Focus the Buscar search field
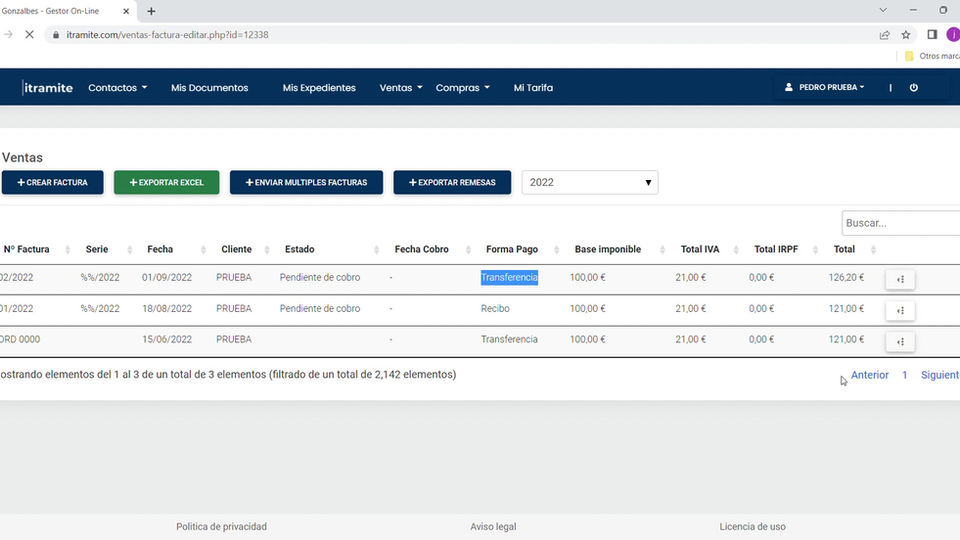The width and height of the screenshot is (960, 540). pos(901,223)
